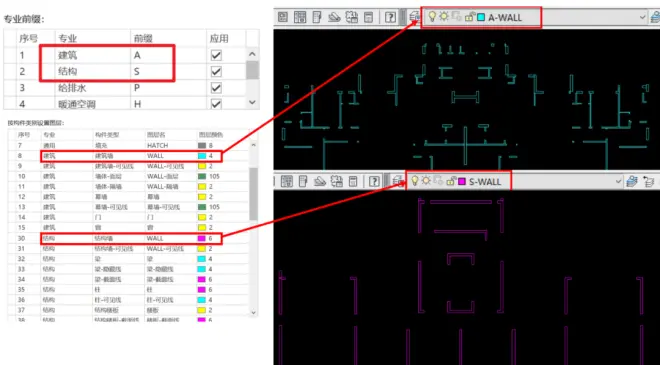Expand the A-WALL layer dropdown arrow
The image size is (660, 365).
point(643,17)
